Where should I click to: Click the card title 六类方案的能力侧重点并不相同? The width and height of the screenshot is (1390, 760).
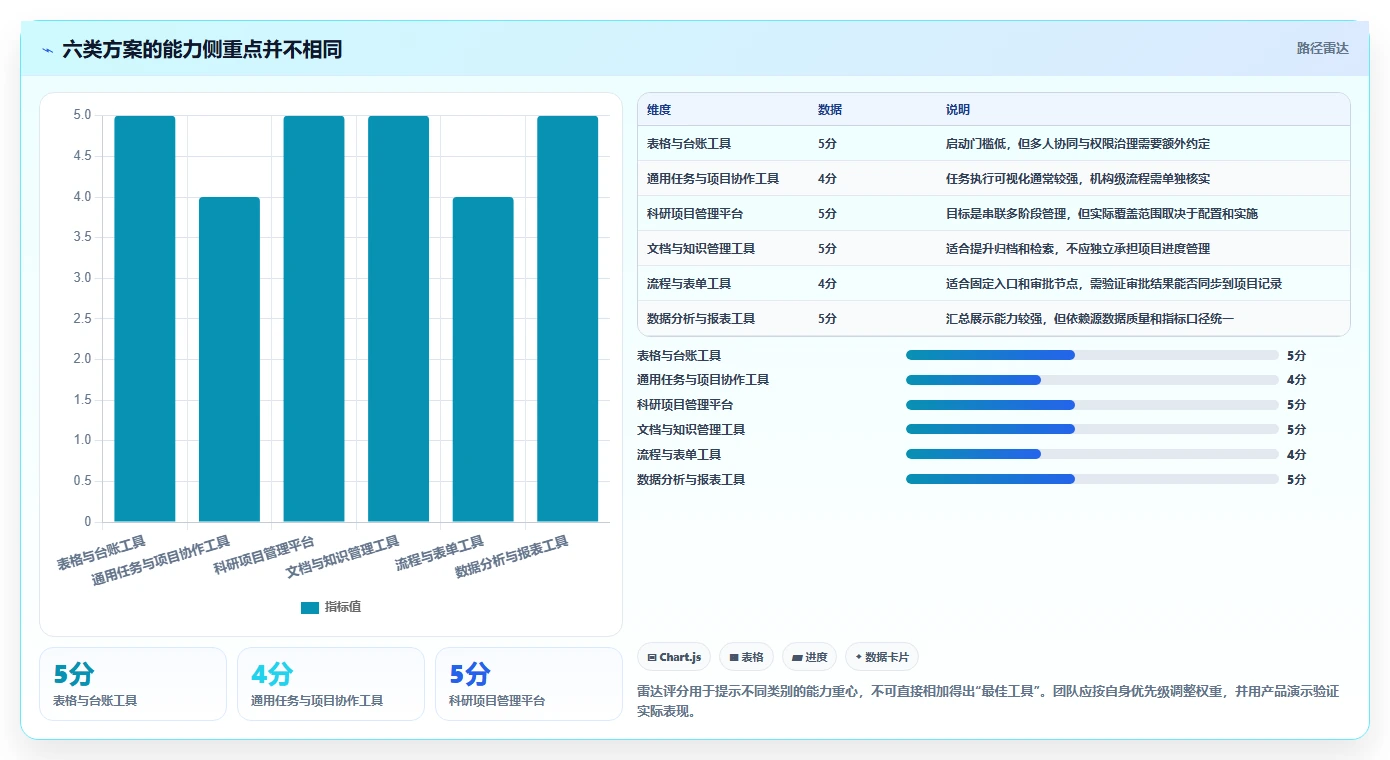click(202, 49)
